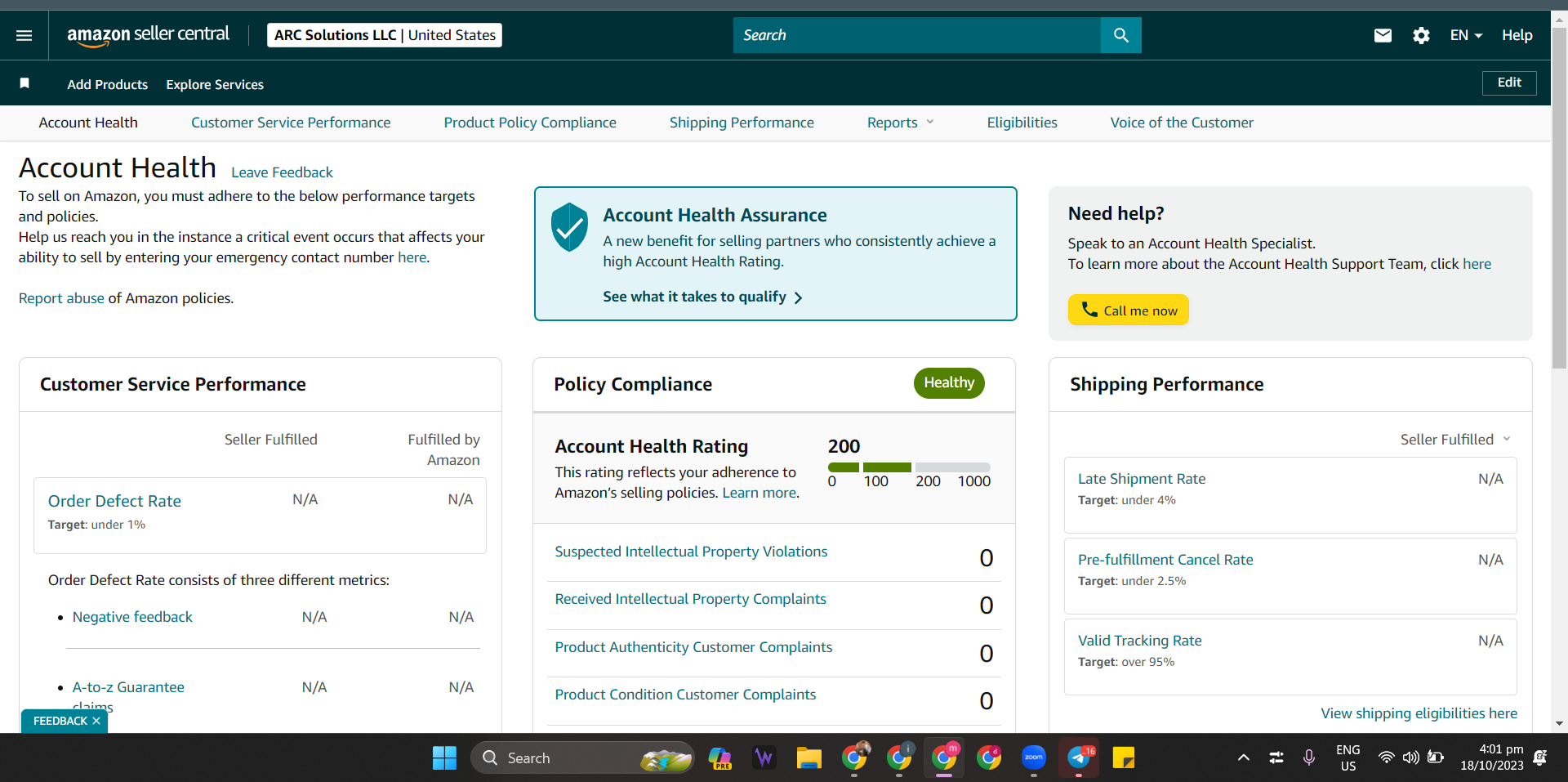Open Product Authenticity Customer Complaints
This screenshot has width=1568, height=782.
coord(693,647)
